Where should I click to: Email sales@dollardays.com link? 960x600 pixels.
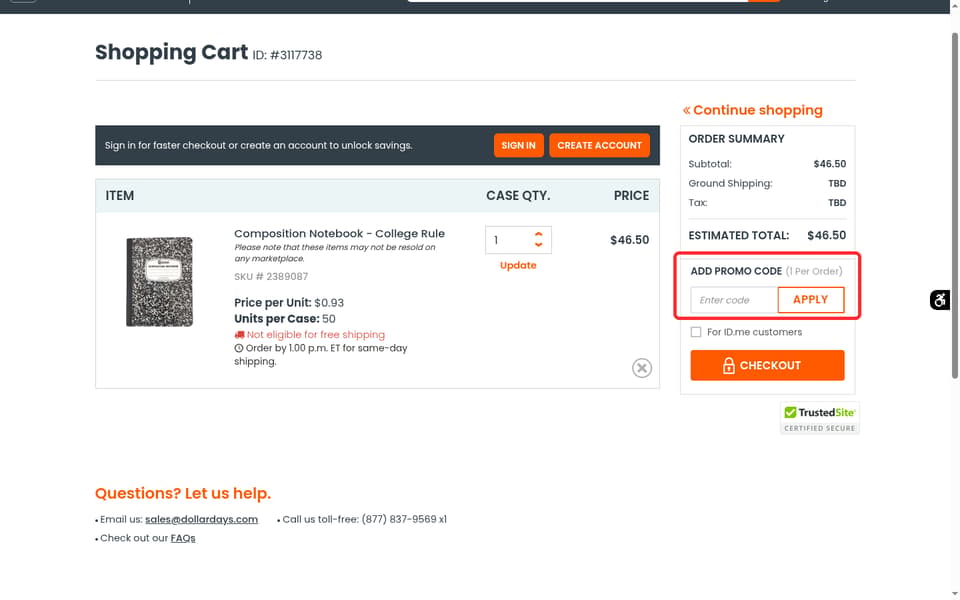click(x=201, y=519)
